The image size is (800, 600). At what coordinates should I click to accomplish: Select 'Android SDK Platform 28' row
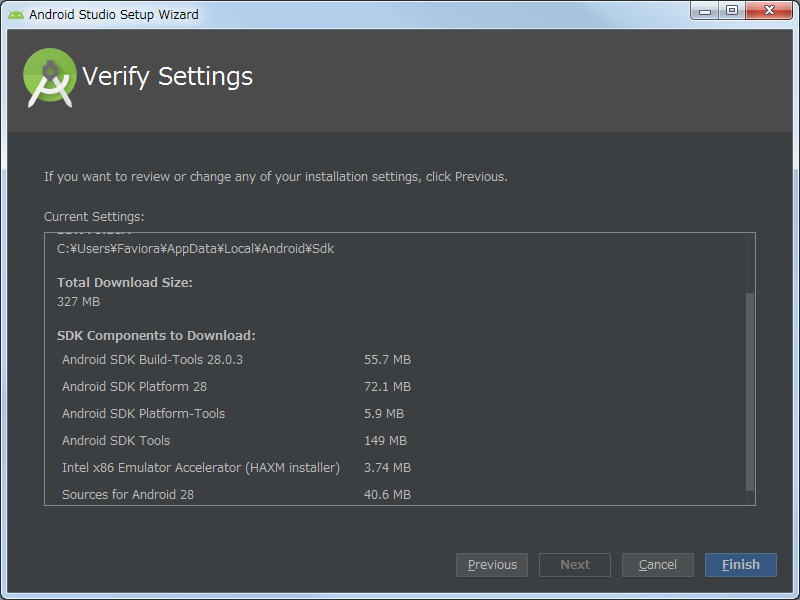236,387
